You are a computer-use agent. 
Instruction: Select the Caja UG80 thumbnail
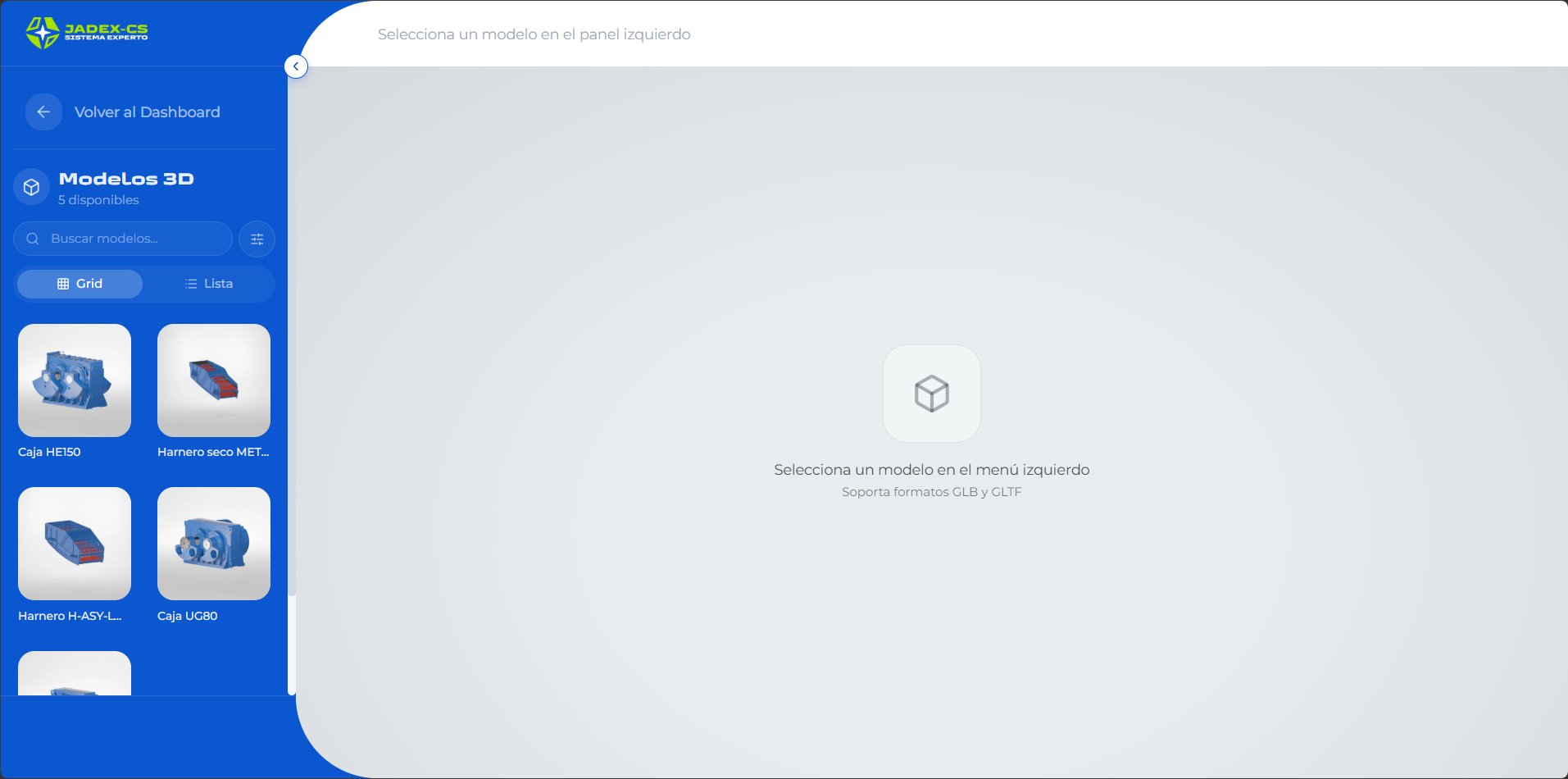click(x=214, y=544)
